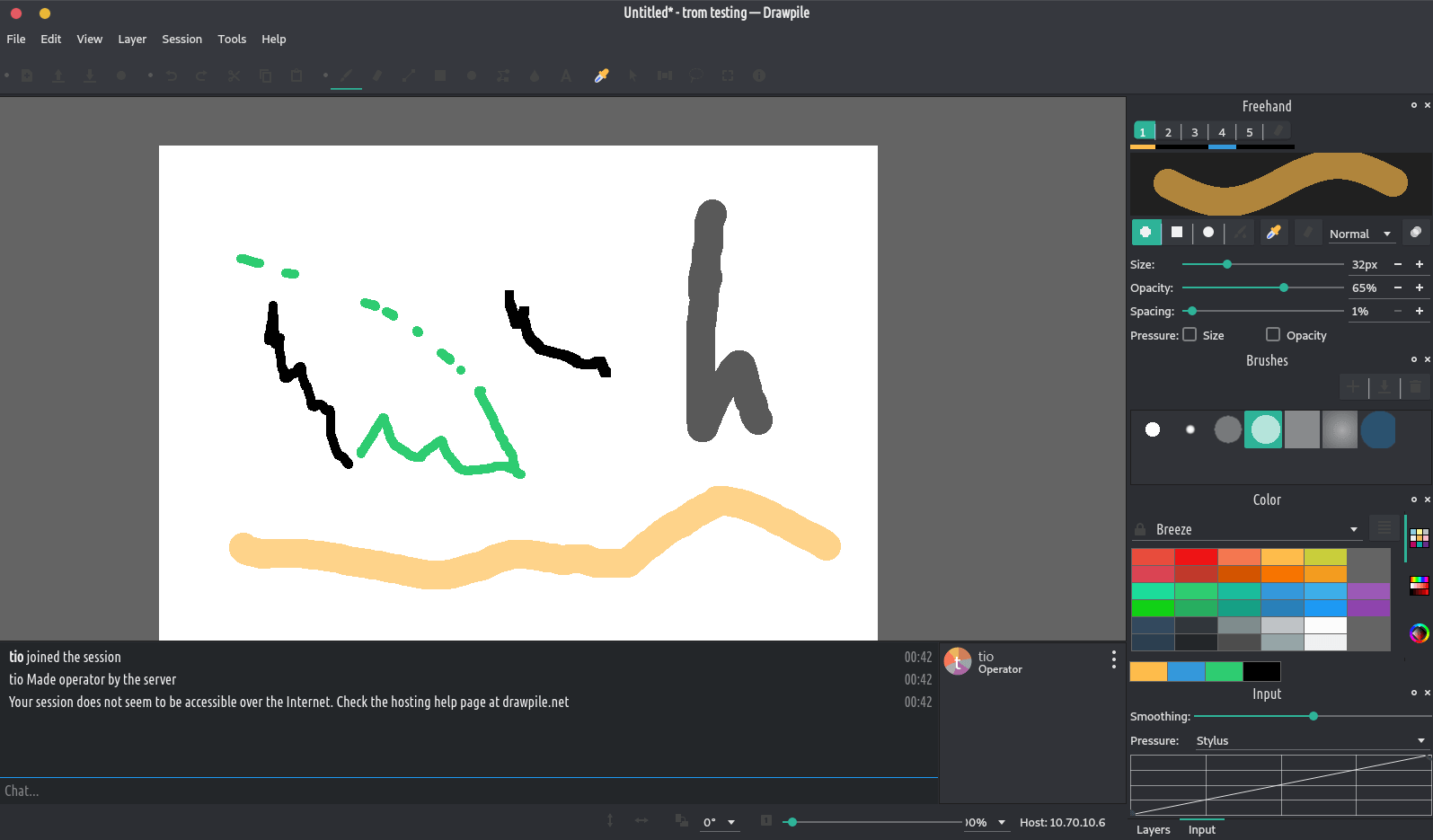
Task: Select the Text annotation tool
Action: click(x=566, y=75)
